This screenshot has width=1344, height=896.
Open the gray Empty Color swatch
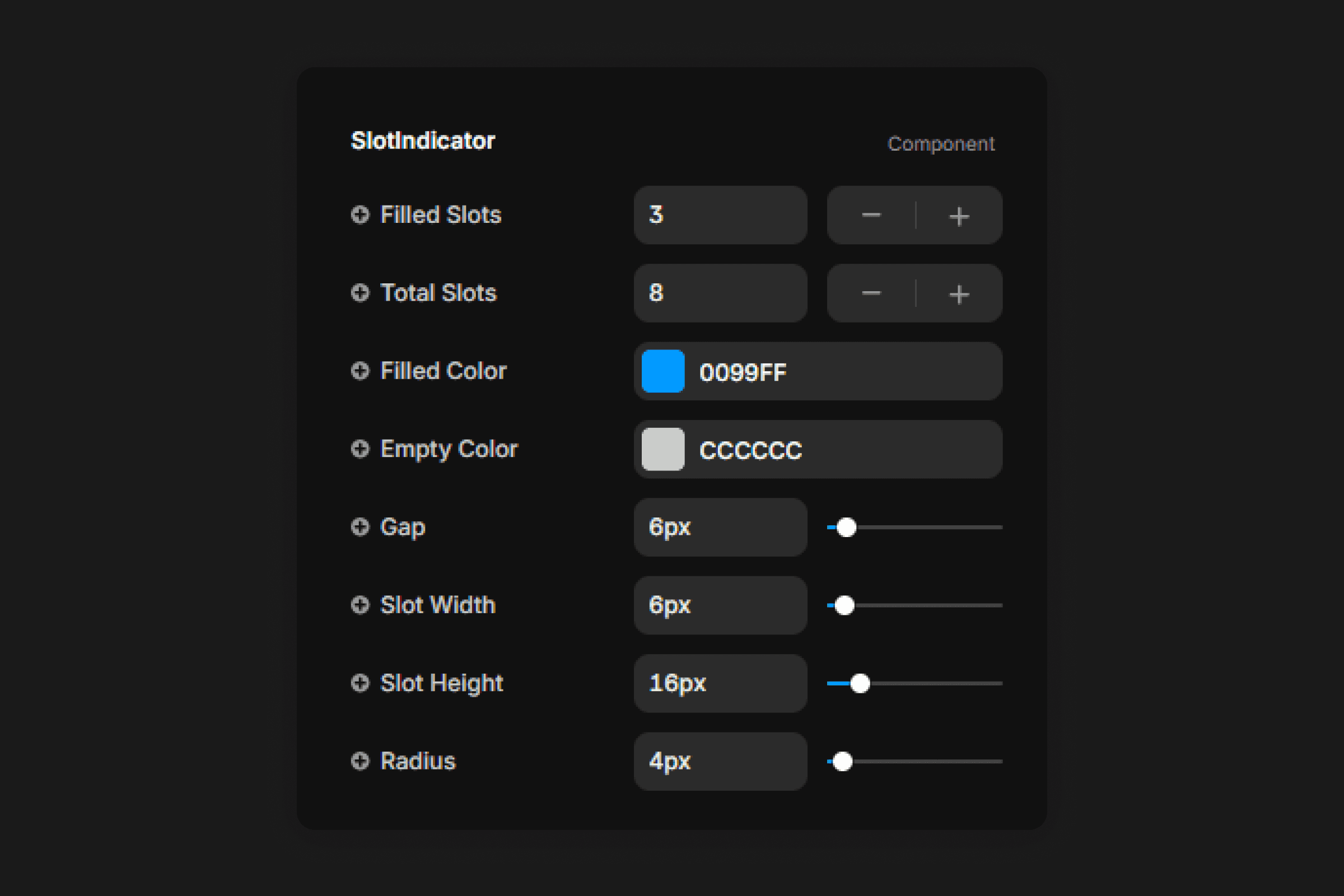tap(663, 449)
